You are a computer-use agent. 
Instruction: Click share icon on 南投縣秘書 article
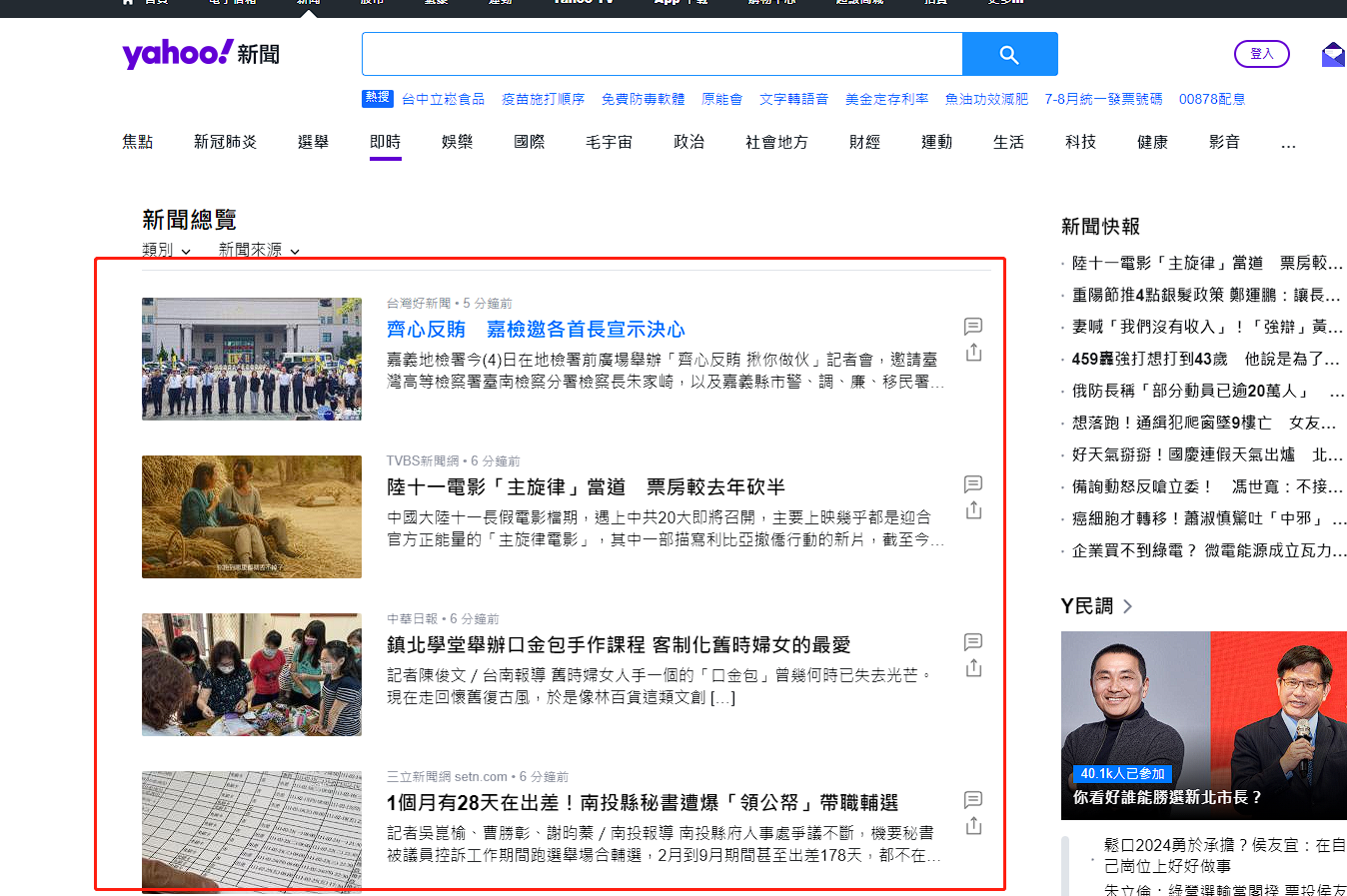click(973, 826)
